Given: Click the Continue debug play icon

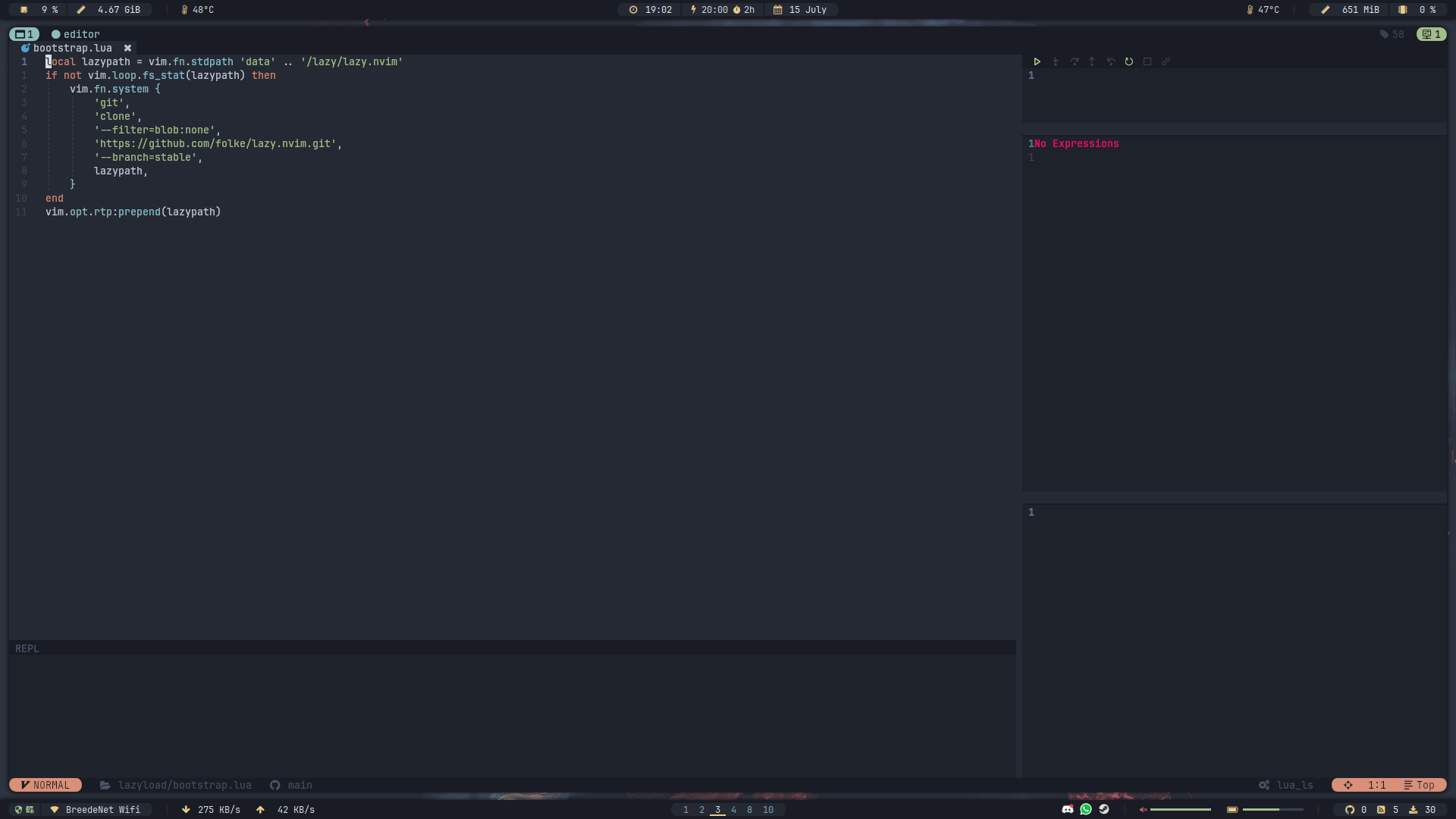Looking at the screenshot, I should 1037,61.
